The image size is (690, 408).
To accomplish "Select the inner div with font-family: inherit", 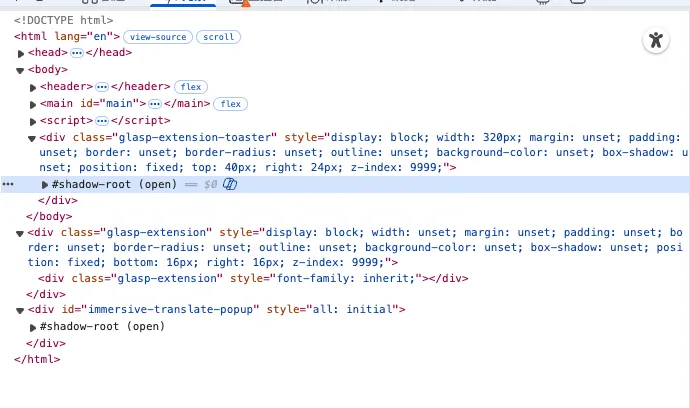I will [253, 279].
